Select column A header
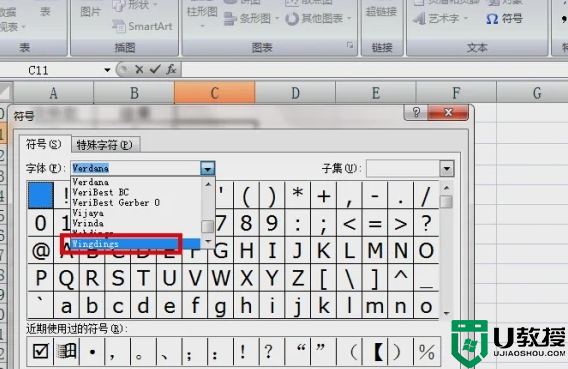 coord(54,93)
